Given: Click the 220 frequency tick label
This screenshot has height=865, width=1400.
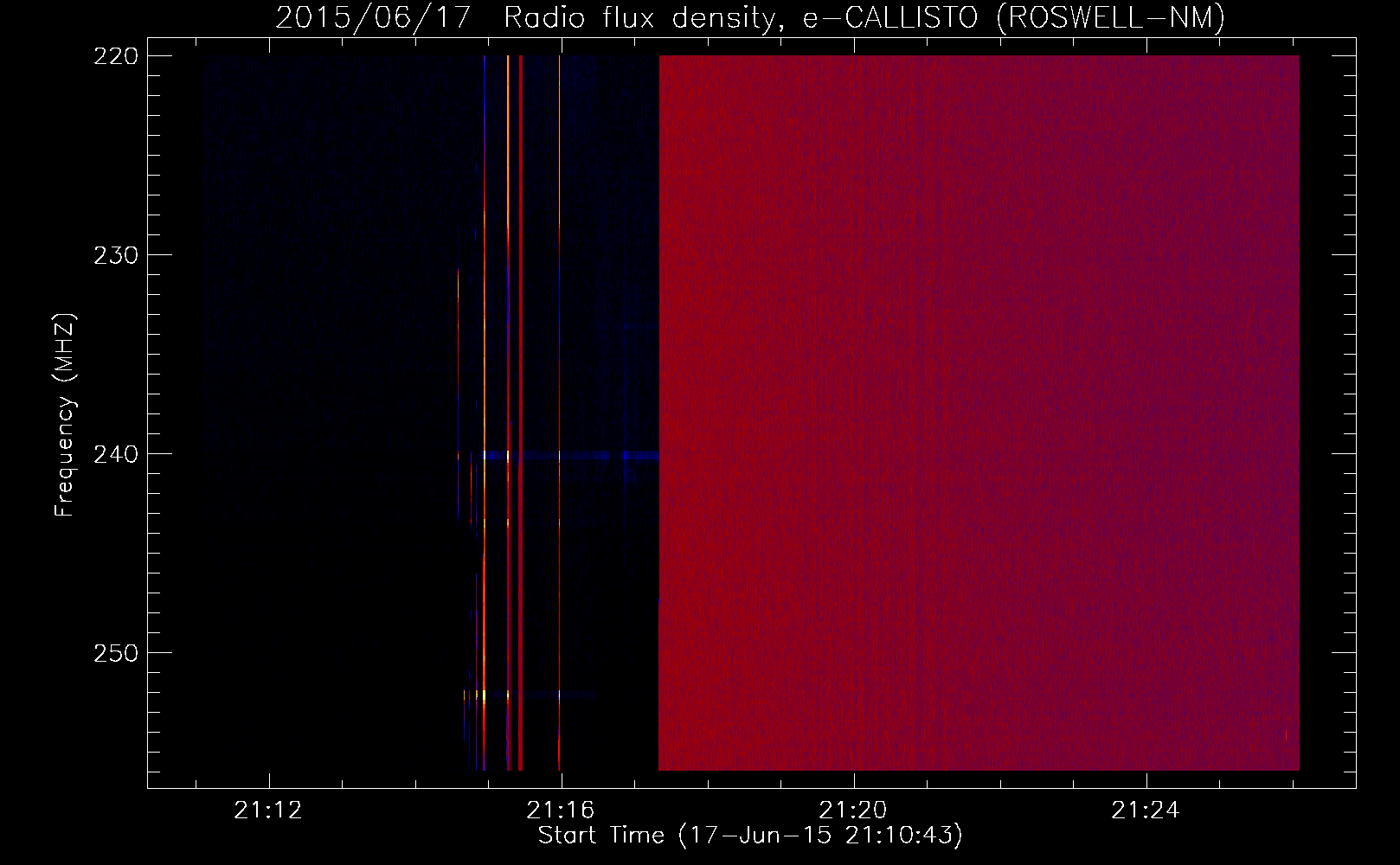Looking at the screenshot, I should [116, 56].
